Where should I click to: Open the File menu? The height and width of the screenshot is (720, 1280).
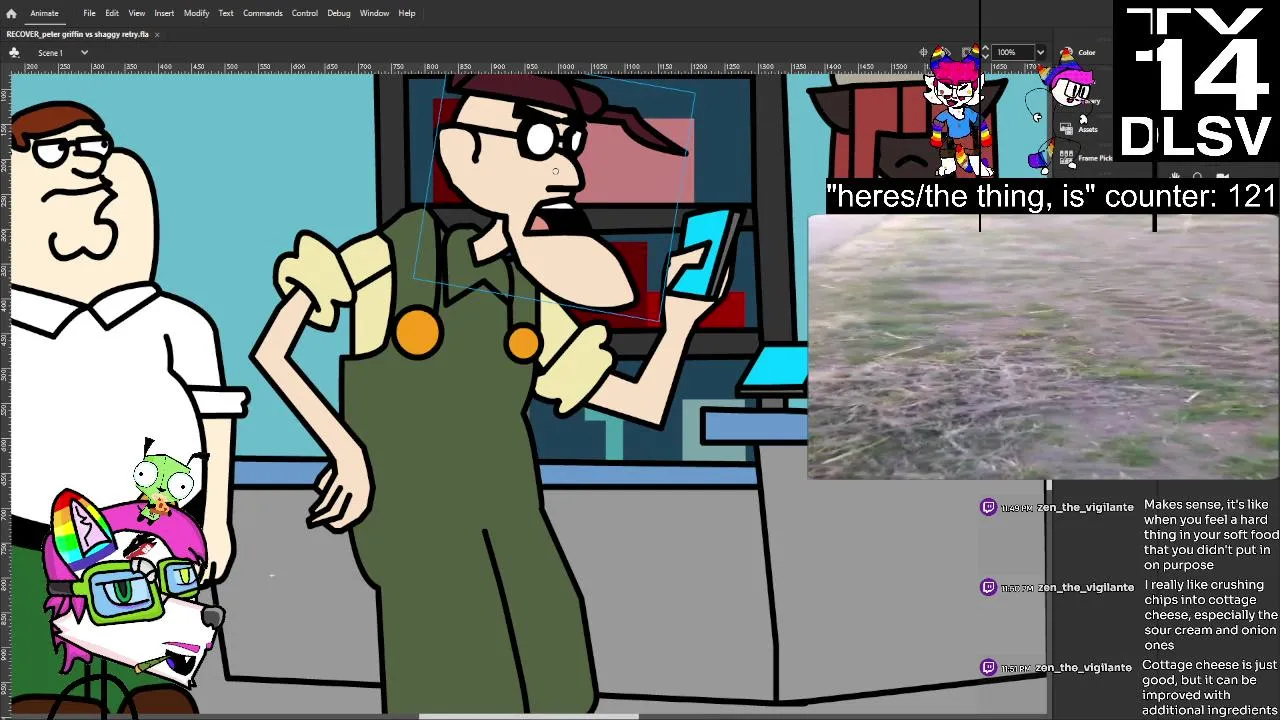[89, 13]
